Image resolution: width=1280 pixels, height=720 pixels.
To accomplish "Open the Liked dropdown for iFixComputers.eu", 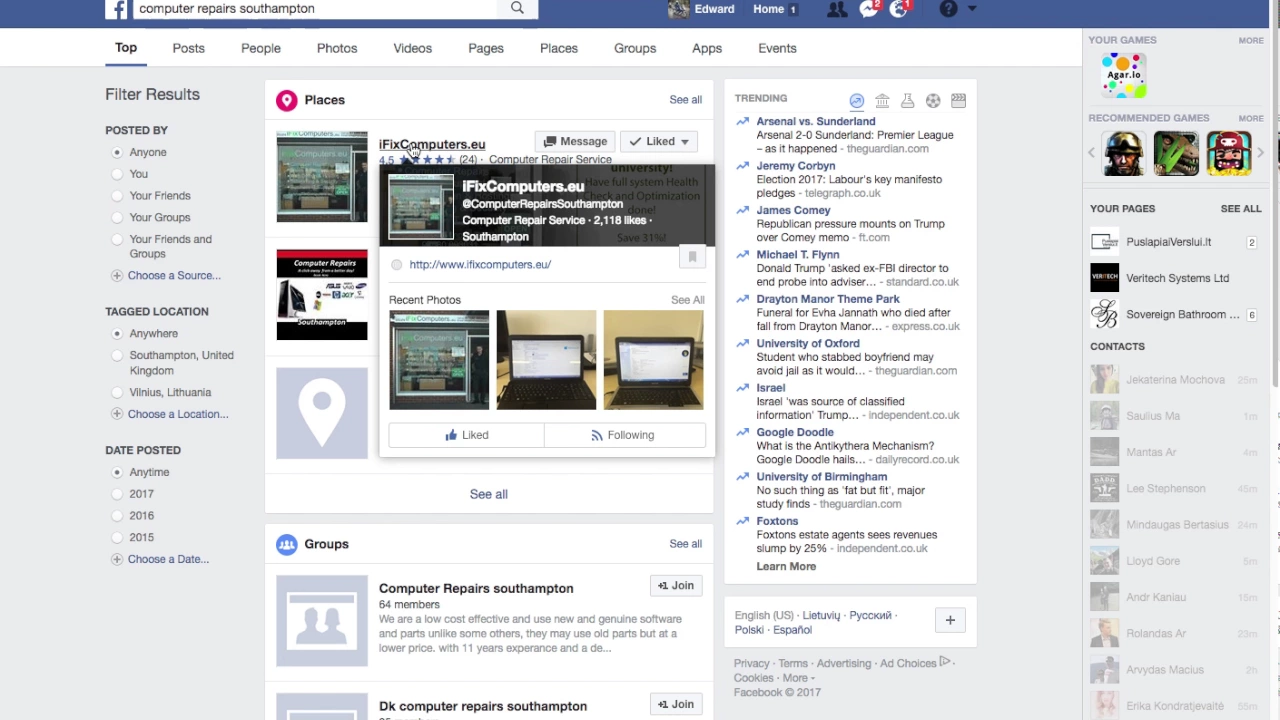I will [658, 141].
